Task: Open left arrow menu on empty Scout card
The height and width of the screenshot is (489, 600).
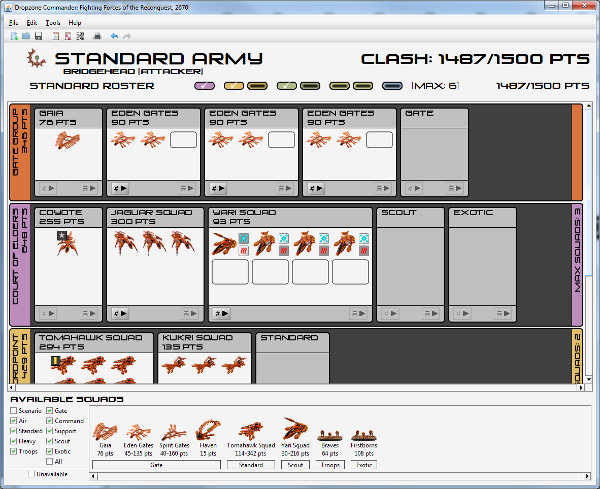Action: pos(390,314)
